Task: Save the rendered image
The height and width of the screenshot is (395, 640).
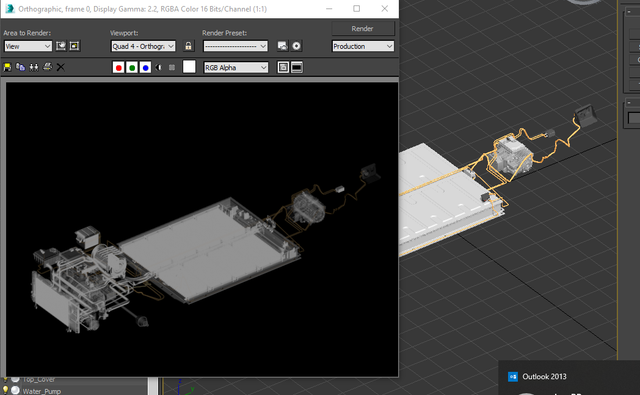Action: pos(7,67)
